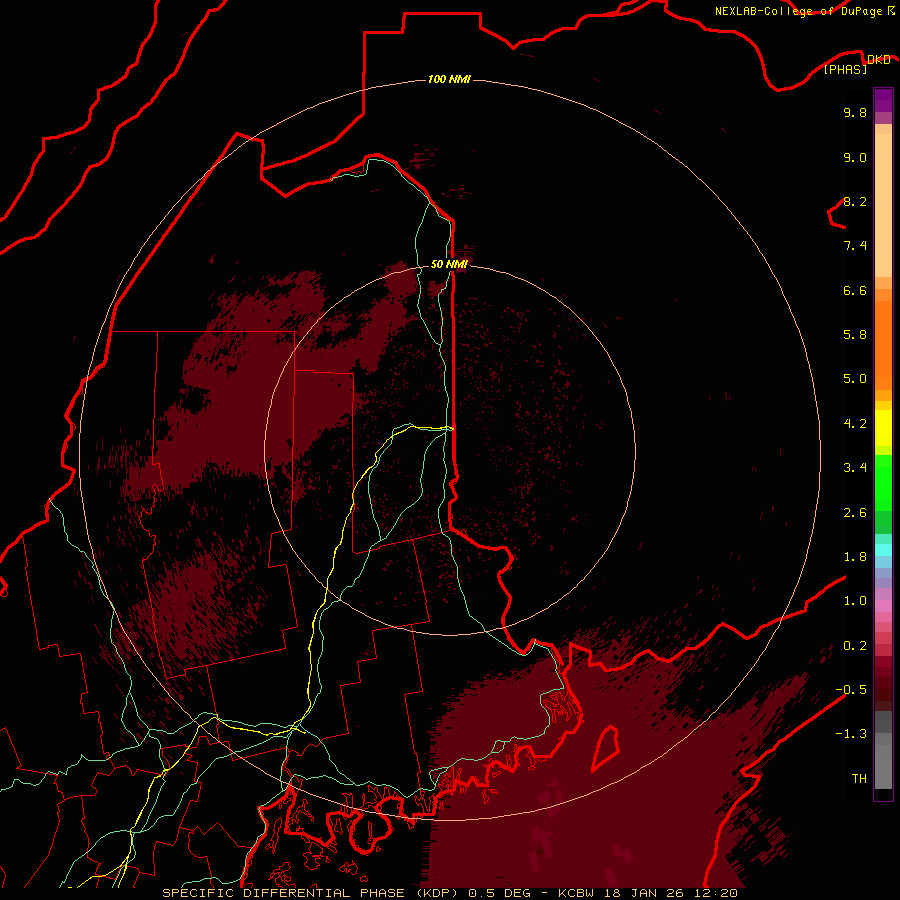Click the 5.0 legend value
900x900 pixels.
855,379
